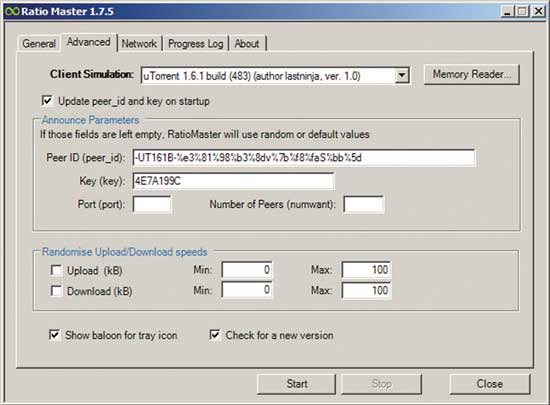Click the Close button at the bottom

[x=490, y=384]
